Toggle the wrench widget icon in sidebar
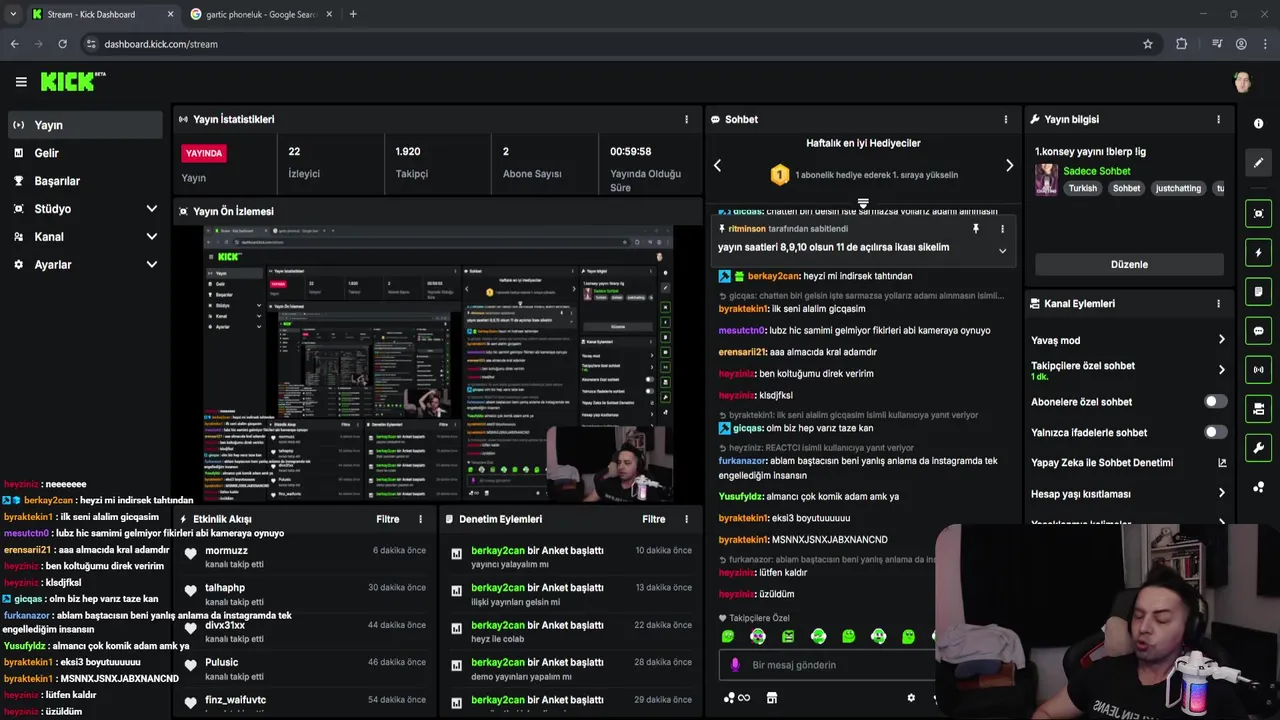The height and width of the screenshot is (720, 1280). pos(1258,447)
